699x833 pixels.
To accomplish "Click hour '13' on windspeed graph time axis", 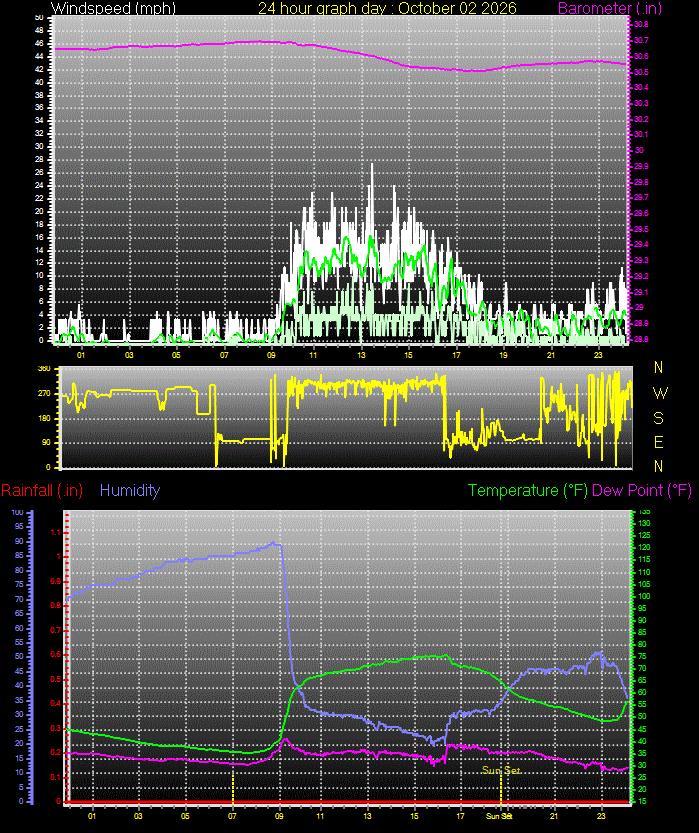I will (361, 355).
